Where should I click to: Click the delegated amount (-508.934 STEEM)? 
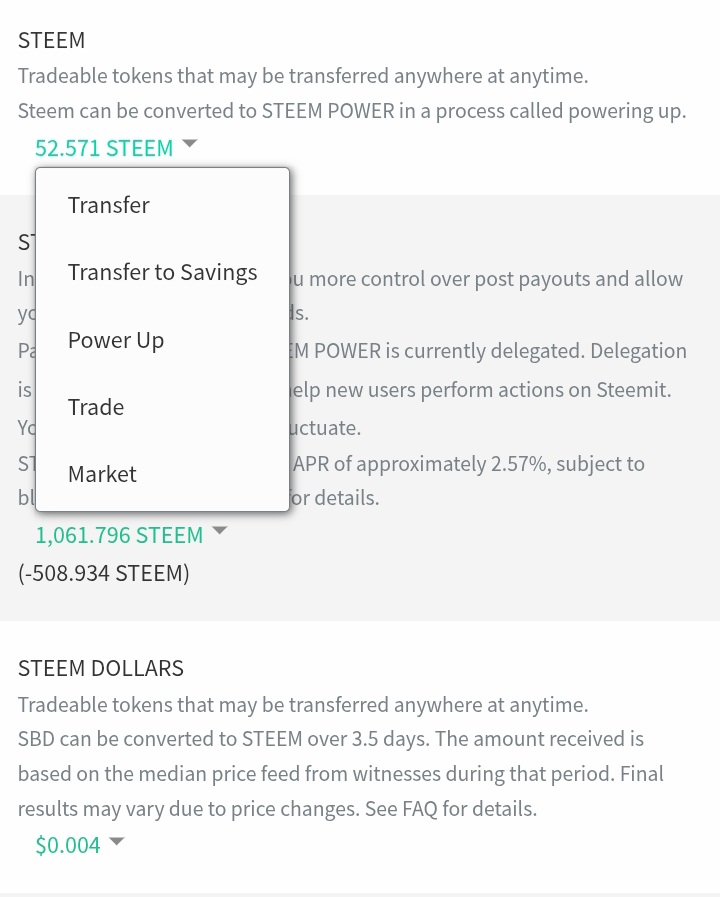104,573
